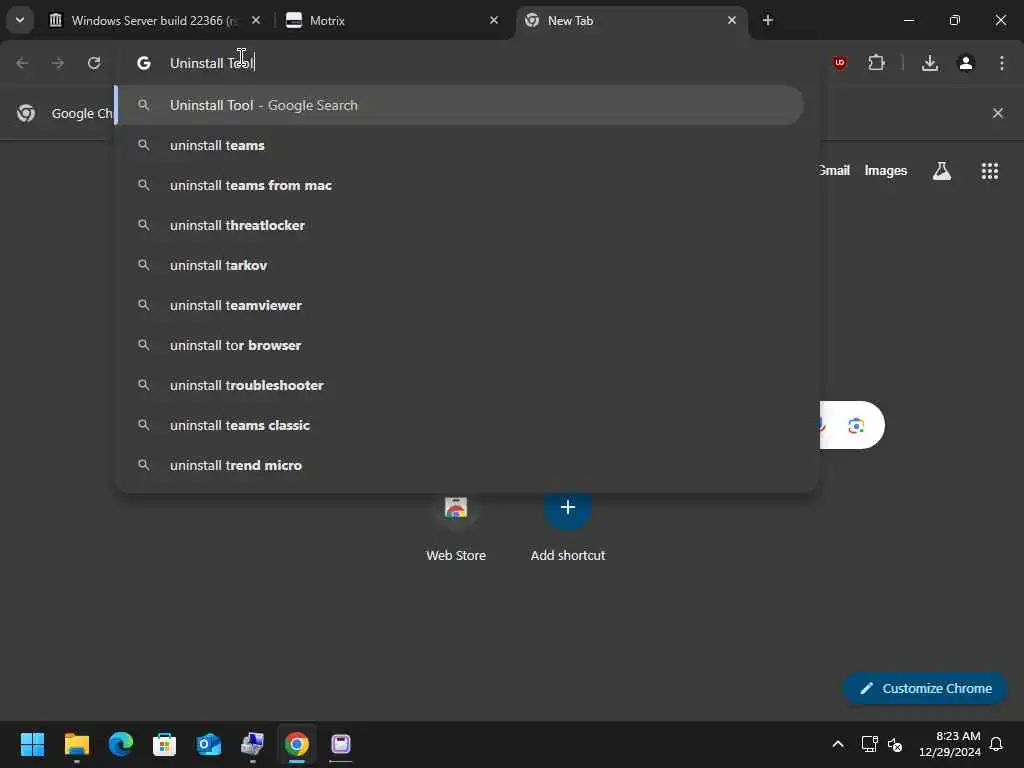Open the Web Store shortcut

456,528
